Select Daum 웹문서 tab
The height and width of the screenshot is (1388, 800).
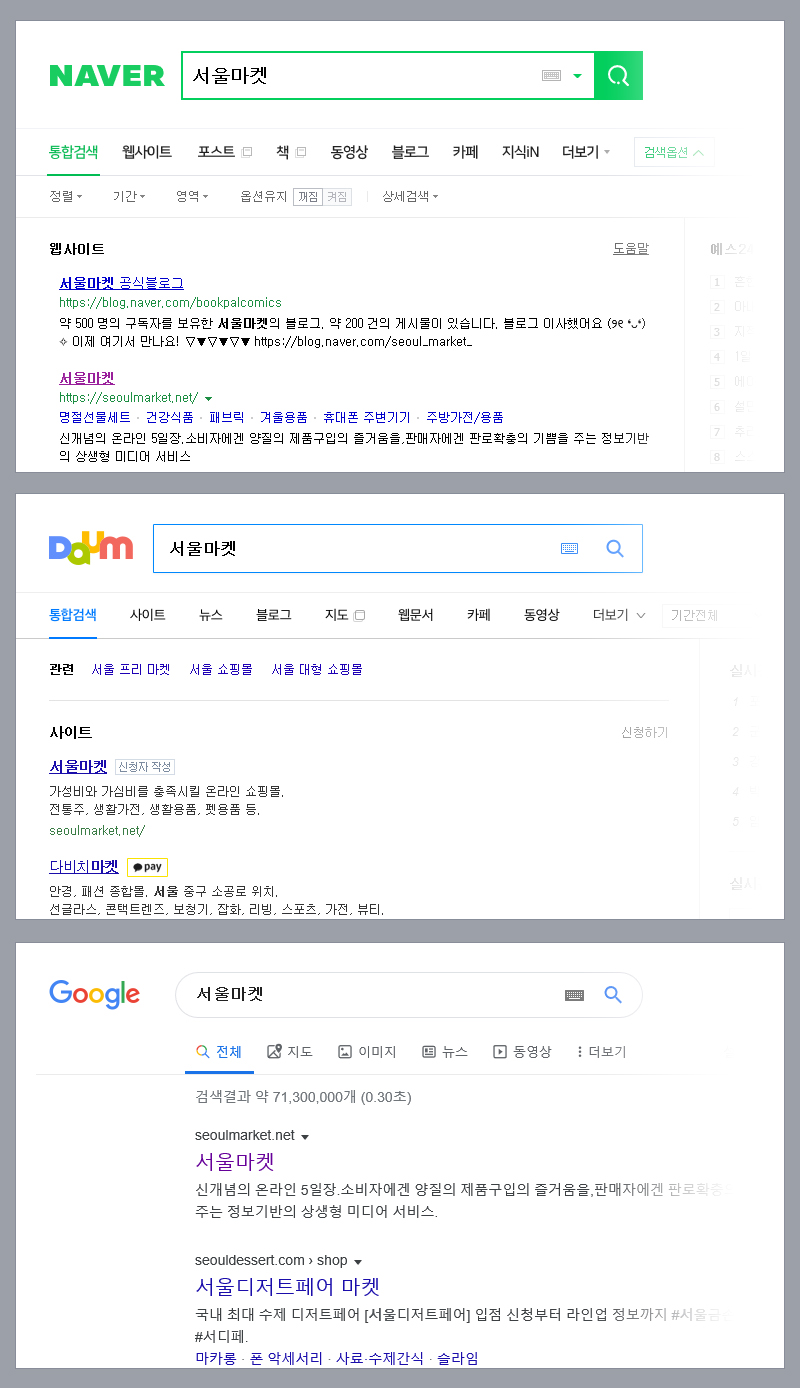[x=416, y=615]
